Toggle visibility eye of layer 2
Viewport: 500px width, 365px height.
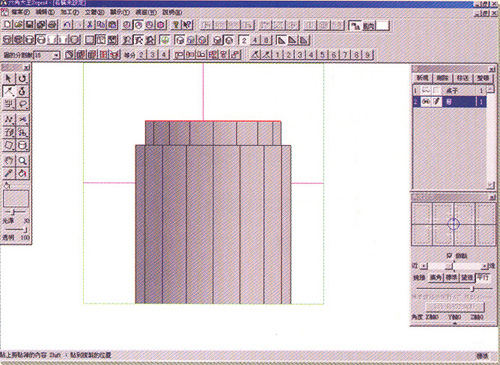[426, 102]
